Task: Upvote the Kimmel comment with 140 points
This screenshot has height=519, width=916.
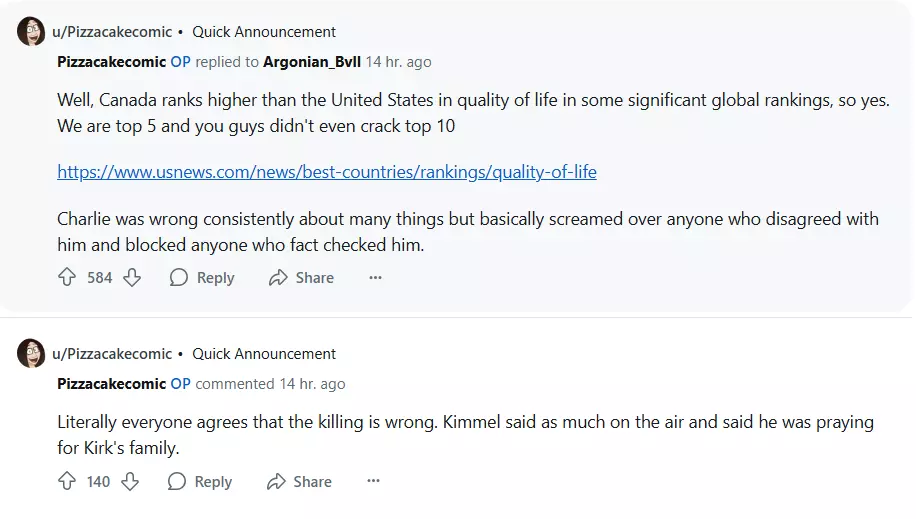Action: click(67, 482)
